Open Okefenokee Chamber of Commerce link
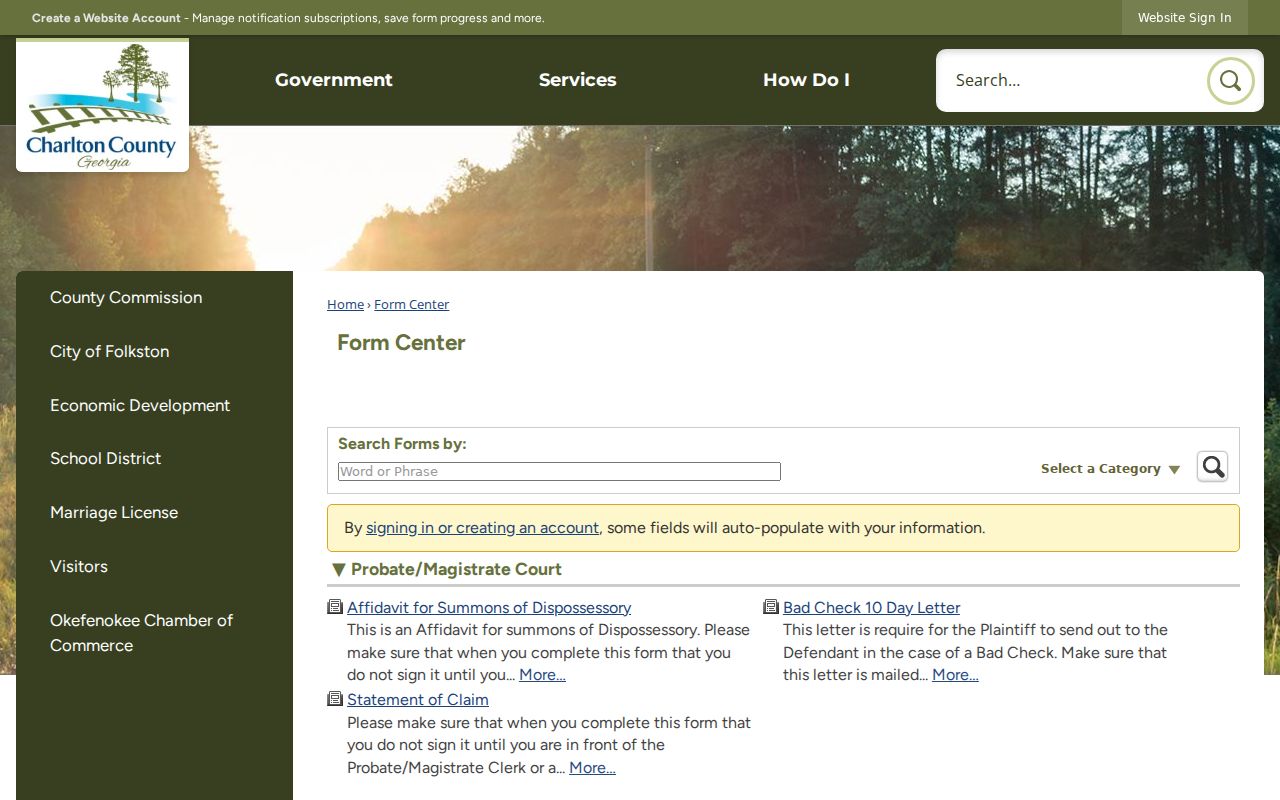Viewport: 1280px width, 800px height. (142, 632)
